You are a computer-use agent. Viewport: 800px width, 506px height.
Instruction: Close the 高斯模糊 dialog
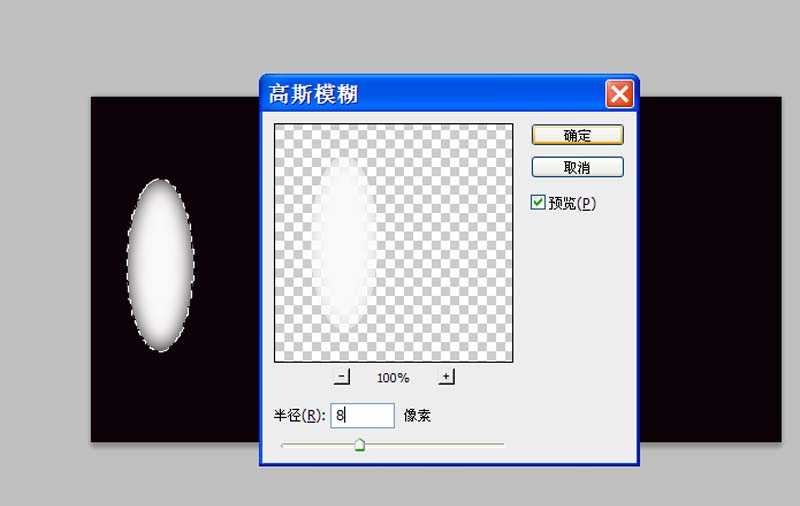(619, 94)
